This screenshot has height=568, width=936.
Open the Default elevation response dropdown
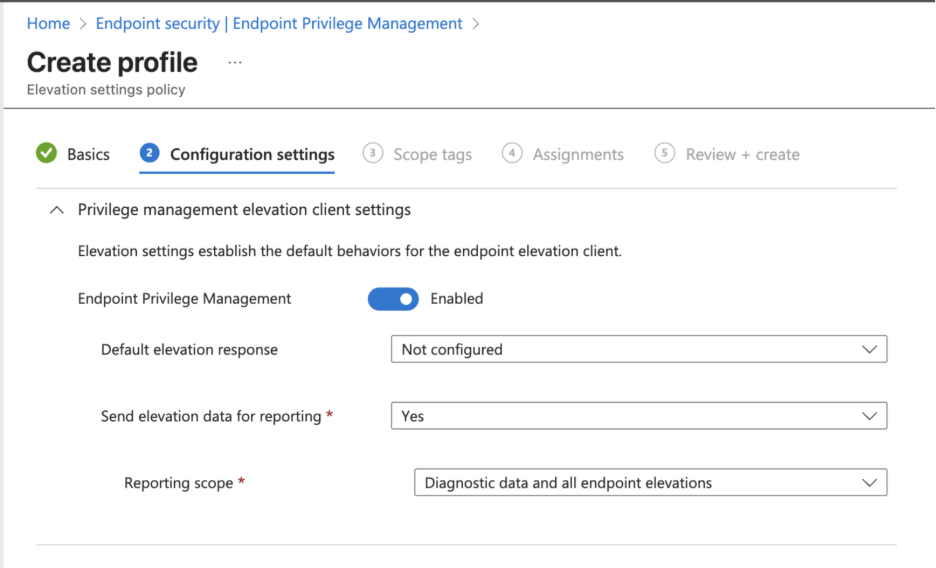(x=638, y=349)
